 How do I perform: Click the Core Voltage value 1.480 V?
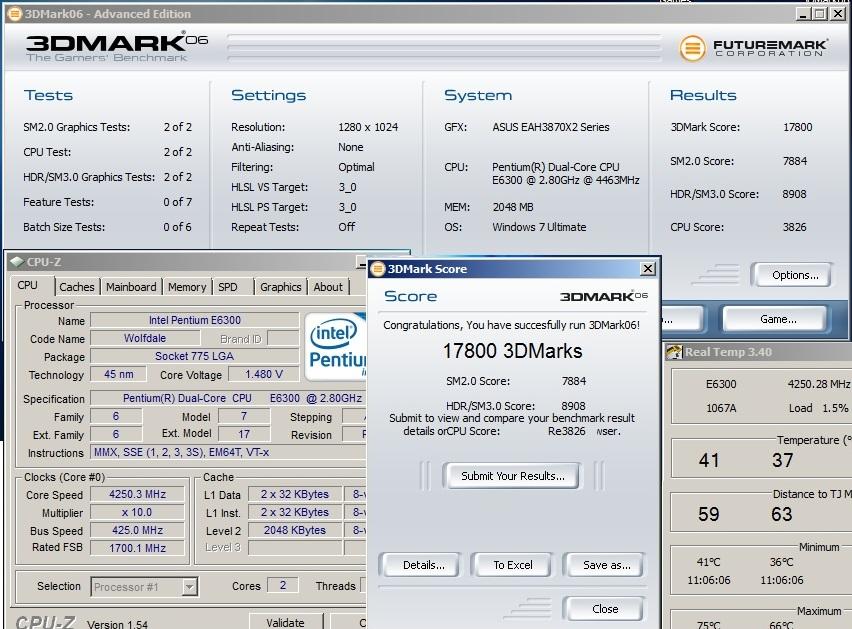[264, 374]
